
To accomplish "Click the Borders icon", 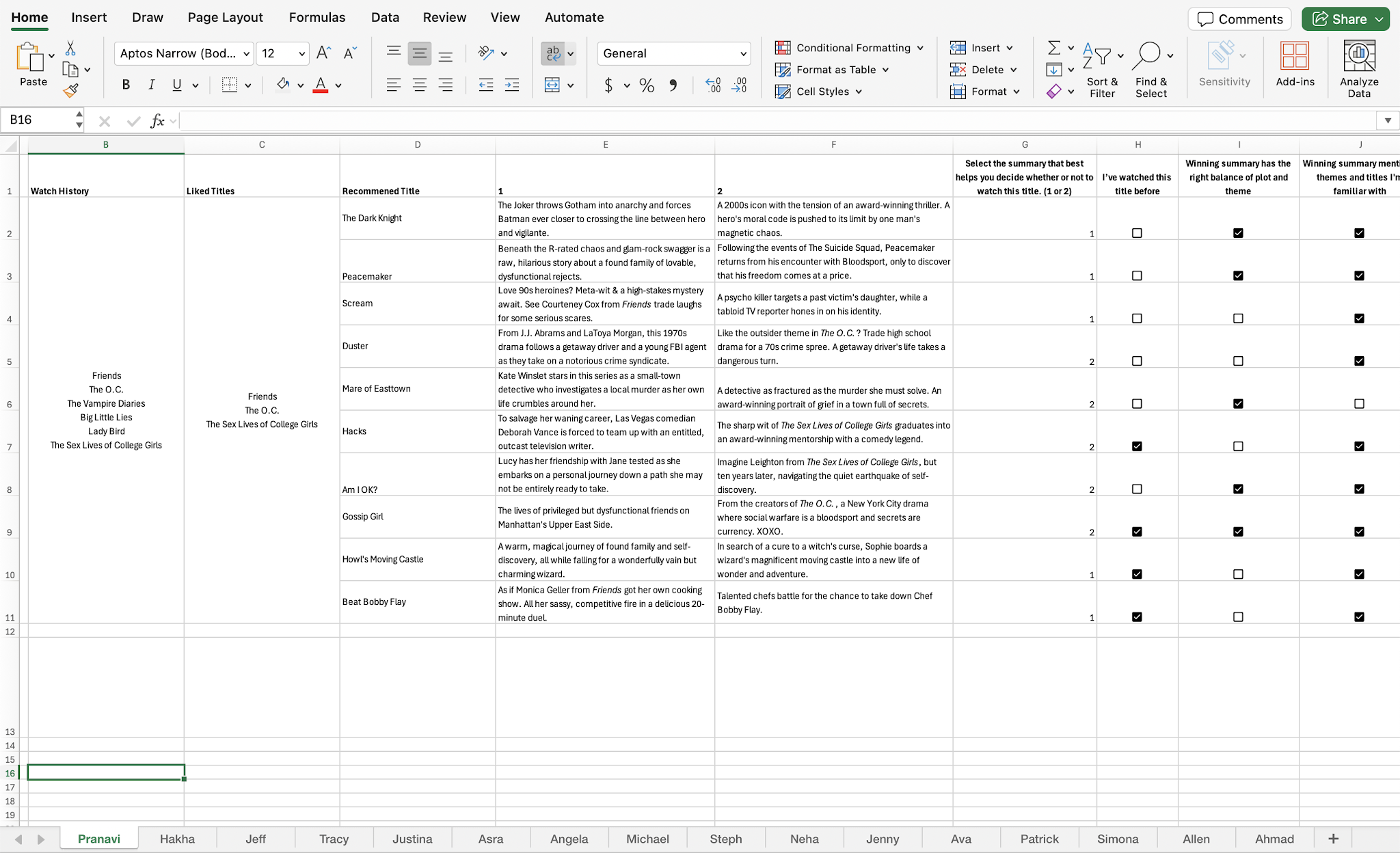I will 230,85.
